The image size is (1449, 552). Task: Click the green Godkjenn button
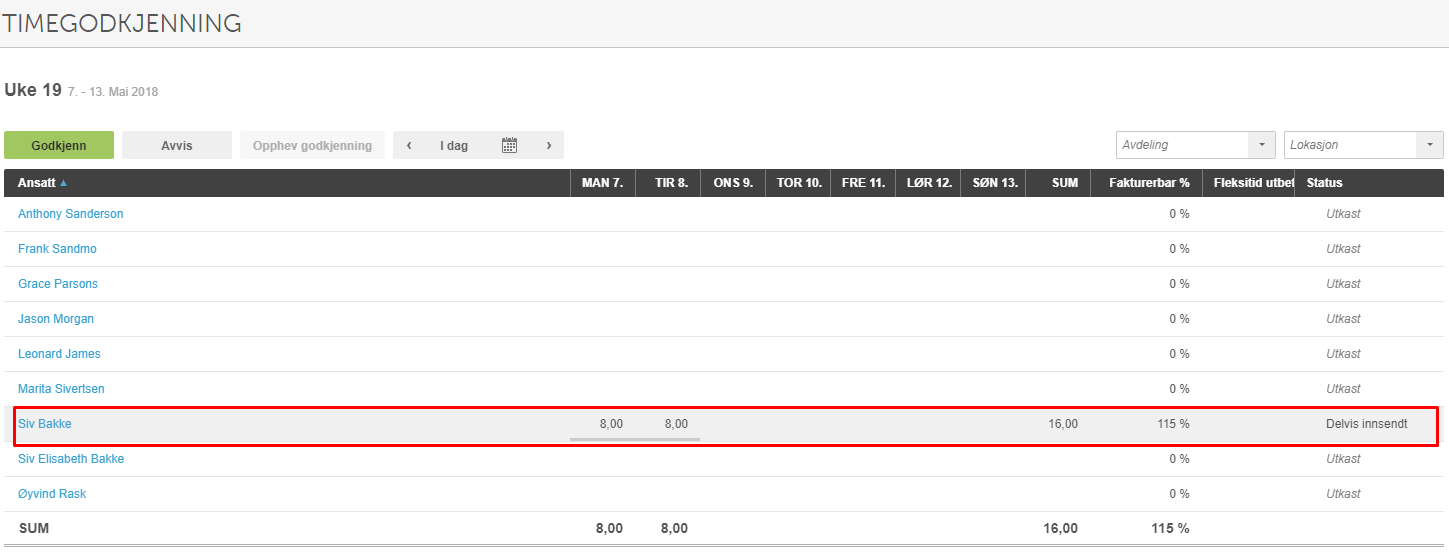point(59,145)
